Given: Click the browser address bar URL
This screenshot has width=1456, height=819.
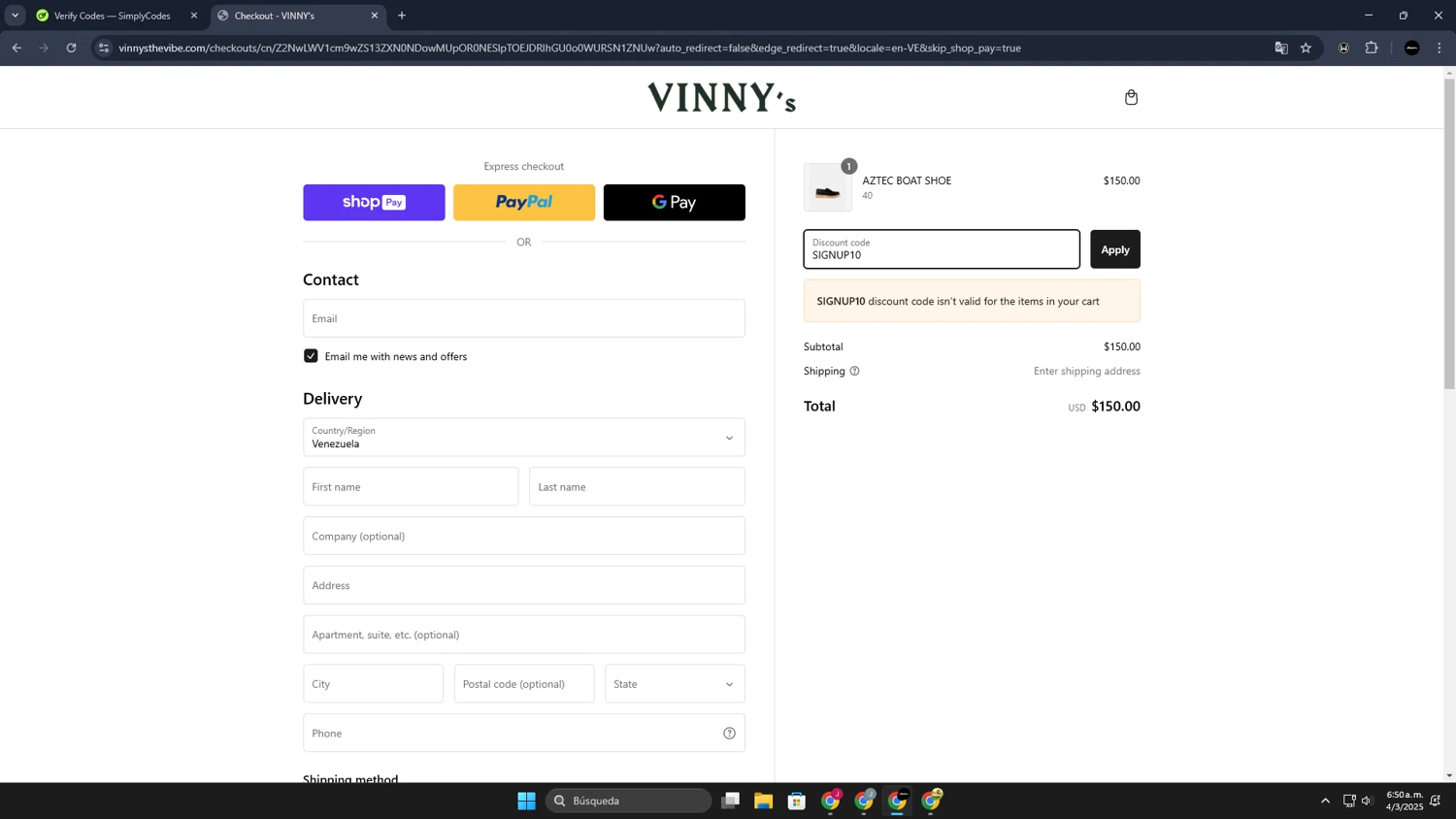Looking at the screenshot, I should tap(570, 48).
